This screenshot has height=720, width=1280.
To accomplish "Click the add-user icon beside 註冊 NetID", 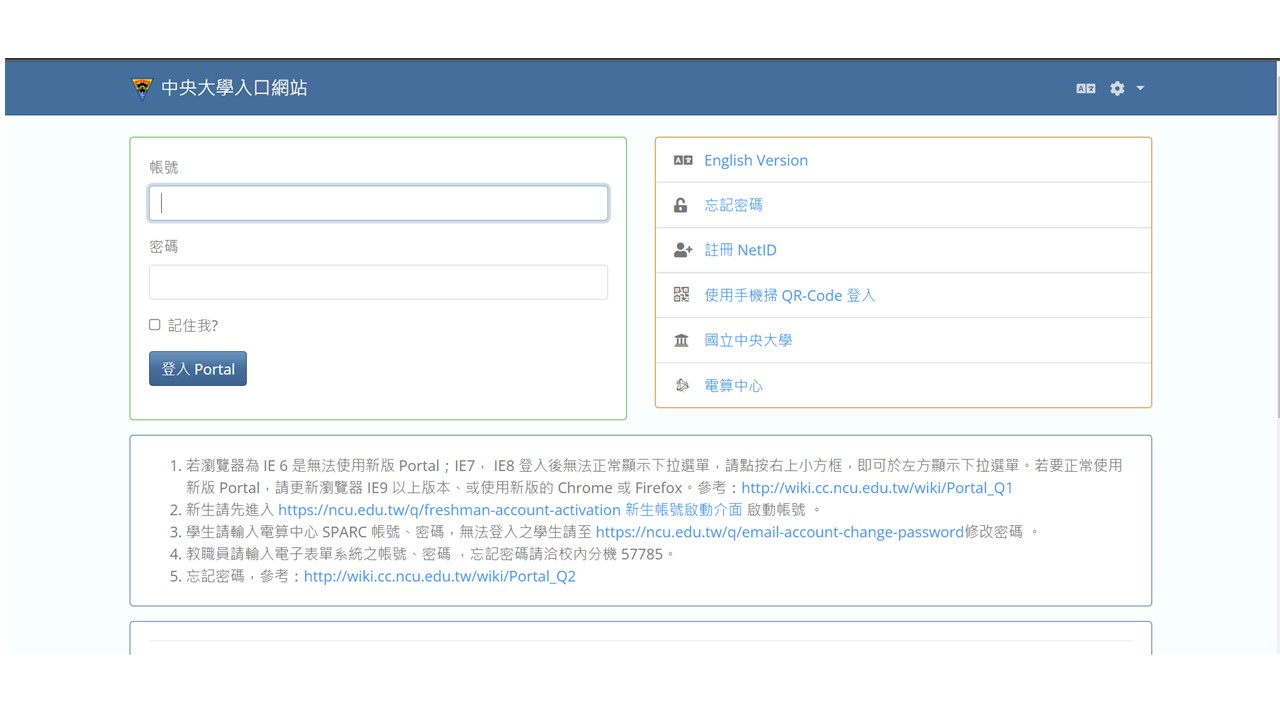I will point(682,250).
